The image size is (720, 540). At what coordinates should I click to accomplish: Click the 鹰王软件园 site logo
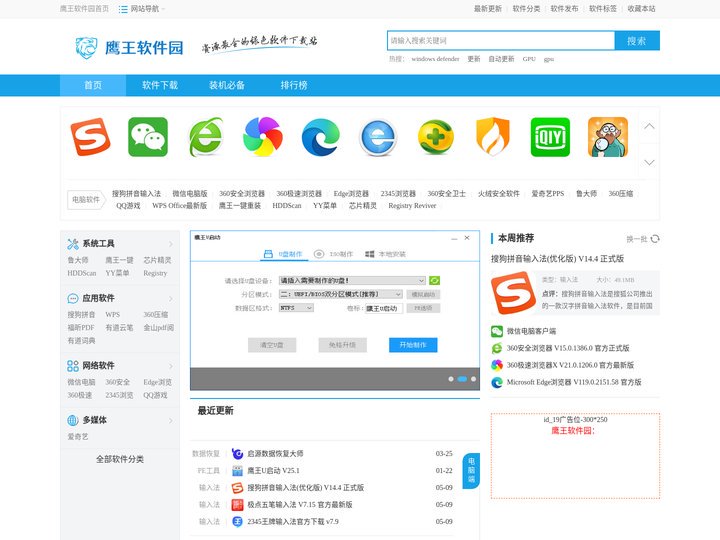coord(129,47)
